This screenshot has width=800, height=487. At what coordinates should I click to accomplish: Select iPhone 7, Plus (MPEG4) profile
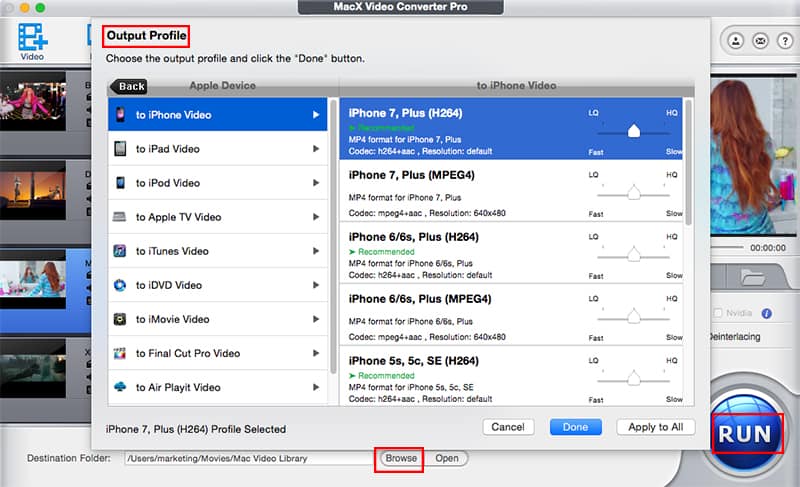tap(511, 191)
